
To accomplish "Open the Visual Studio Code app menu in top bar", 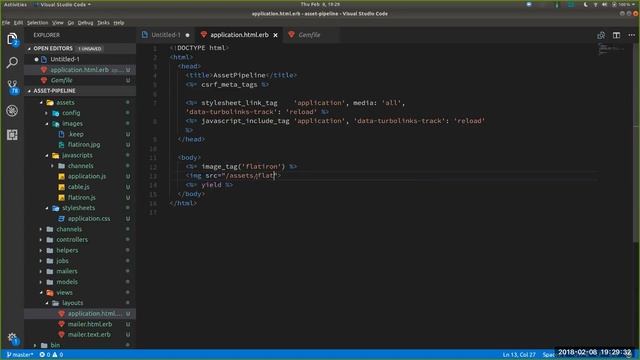I will [x=63, y=4].
